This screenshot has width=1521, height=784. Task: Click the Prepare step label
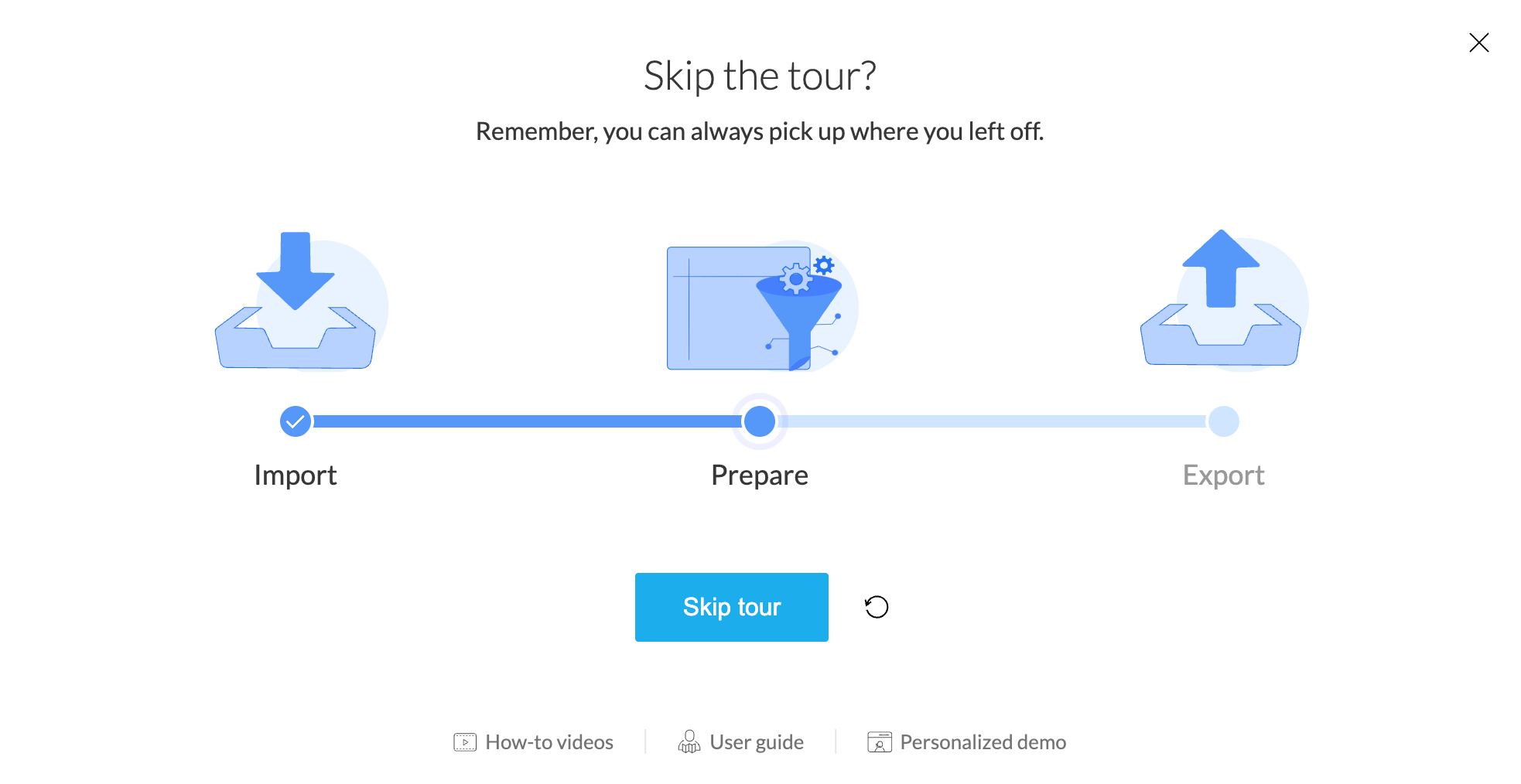coord(760,475)
